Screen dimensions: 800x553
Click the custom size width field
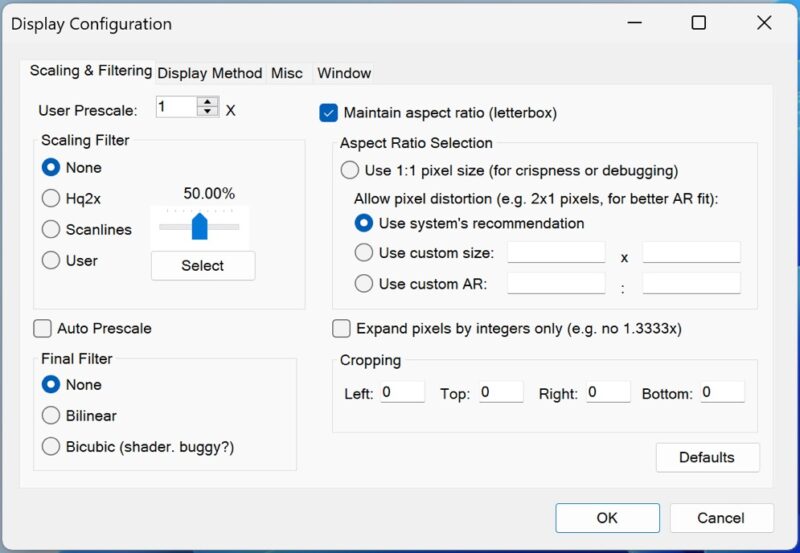pyautogui.click(x=556, y=252)
